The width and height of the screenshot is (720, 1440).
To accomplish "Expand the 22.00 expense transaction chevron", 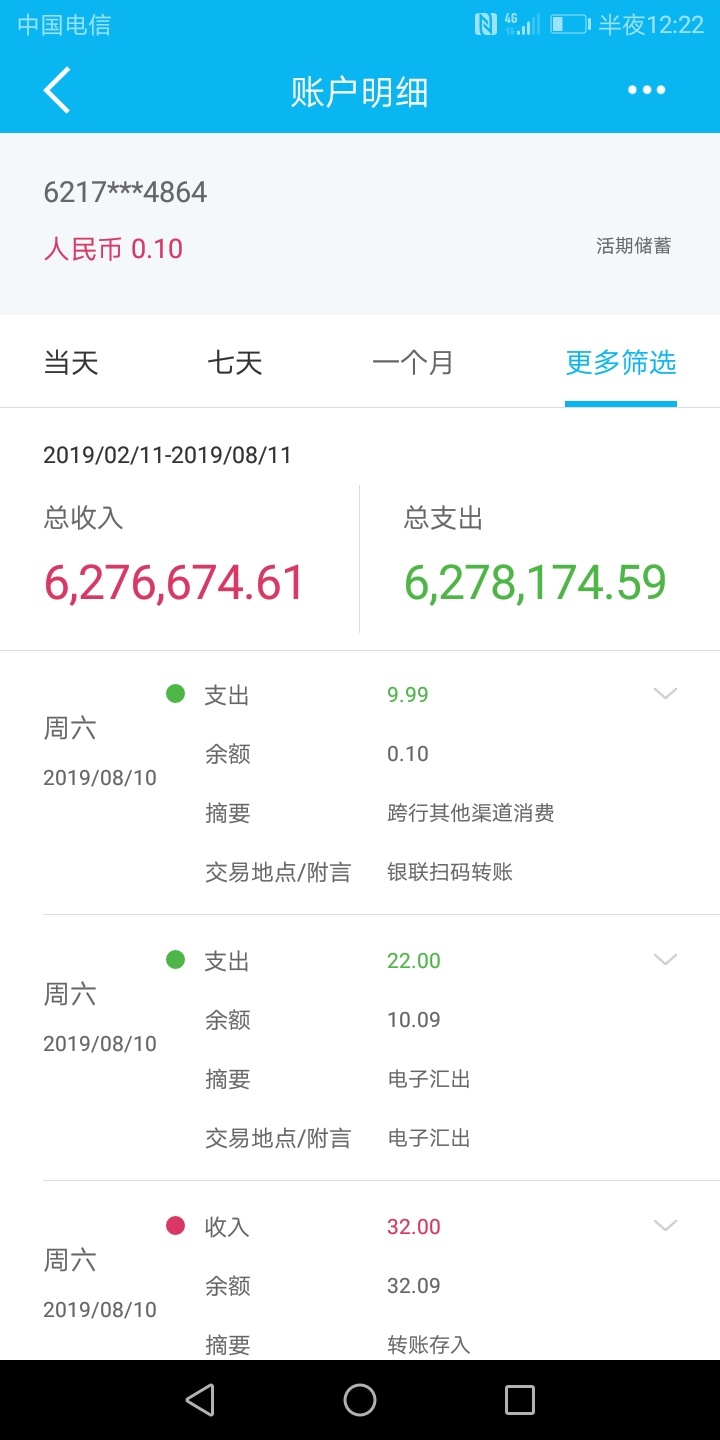I will (665, 959).
